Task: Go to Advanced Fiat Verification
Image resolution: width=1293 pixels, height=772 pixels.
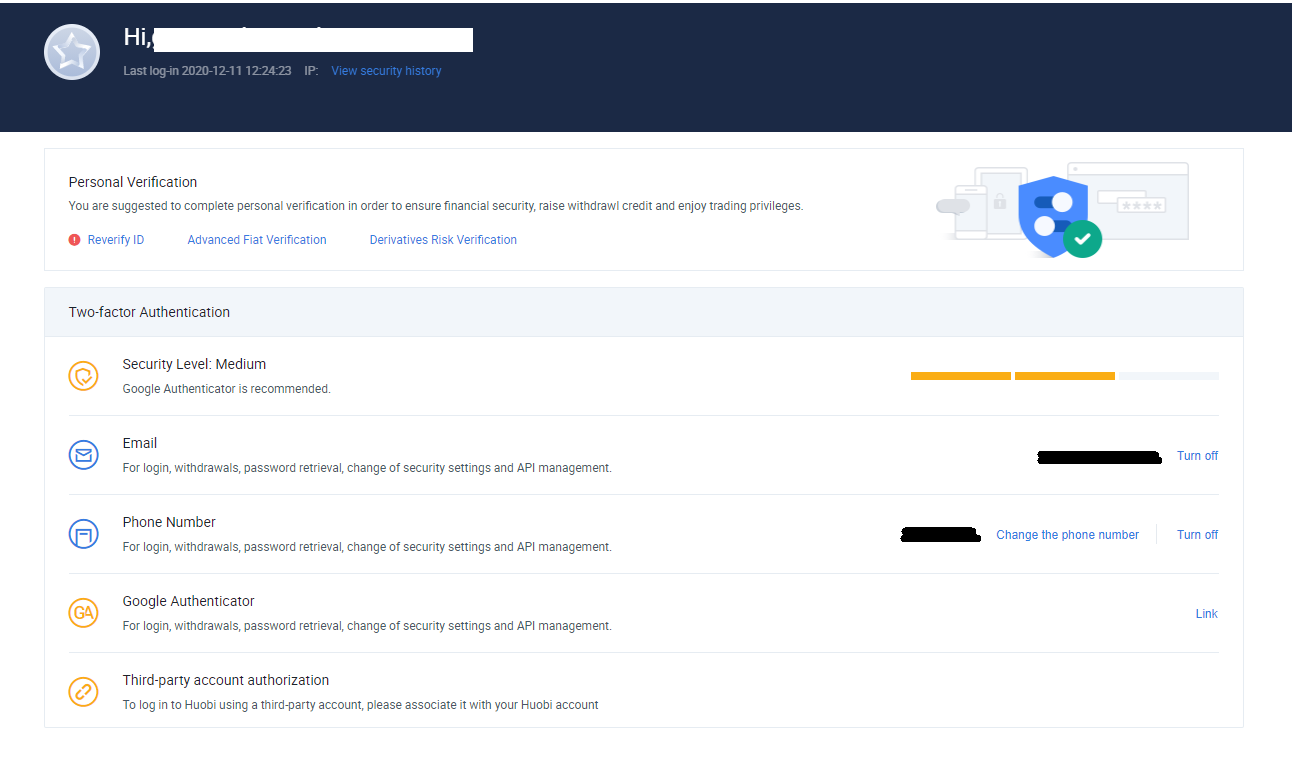Action: point(257,240)
